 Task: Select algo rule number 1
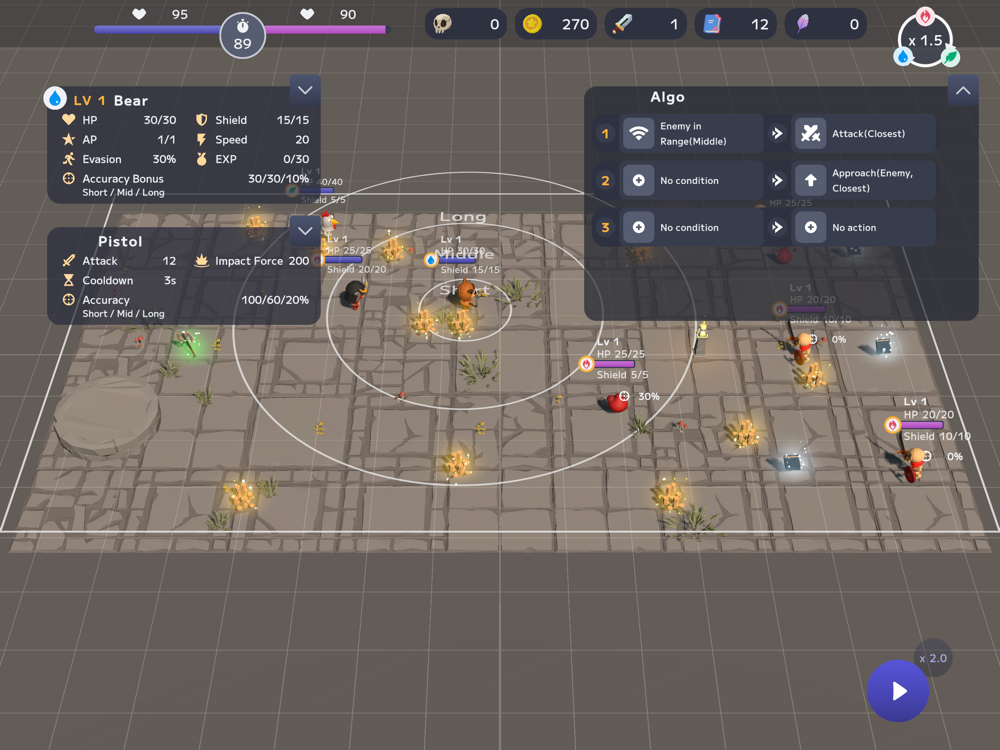(x=605, y=133)
